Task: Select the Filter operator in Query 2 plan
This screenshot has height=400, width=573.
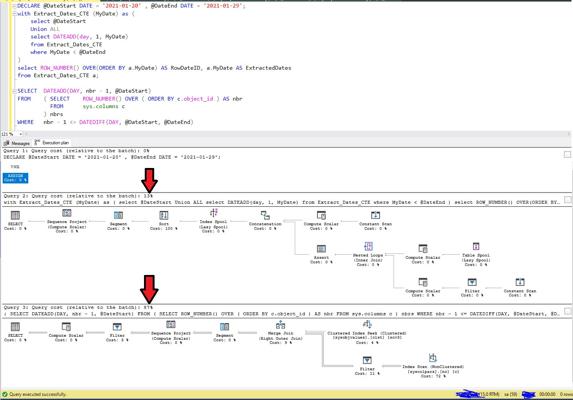Action: click(472, 288)
